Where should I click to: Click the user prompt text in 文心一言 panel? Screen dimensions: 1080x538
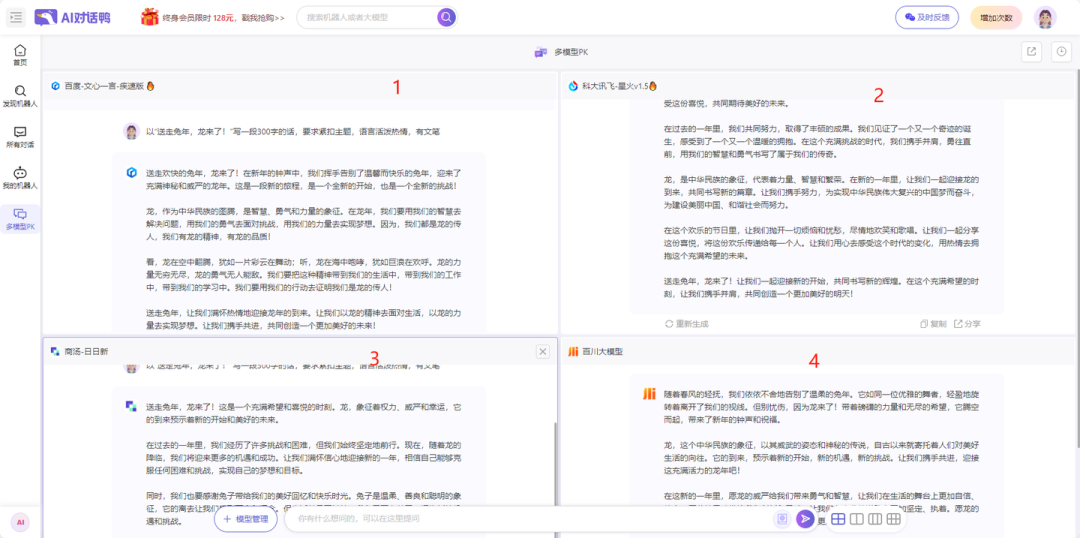click(x=293, y=132)
